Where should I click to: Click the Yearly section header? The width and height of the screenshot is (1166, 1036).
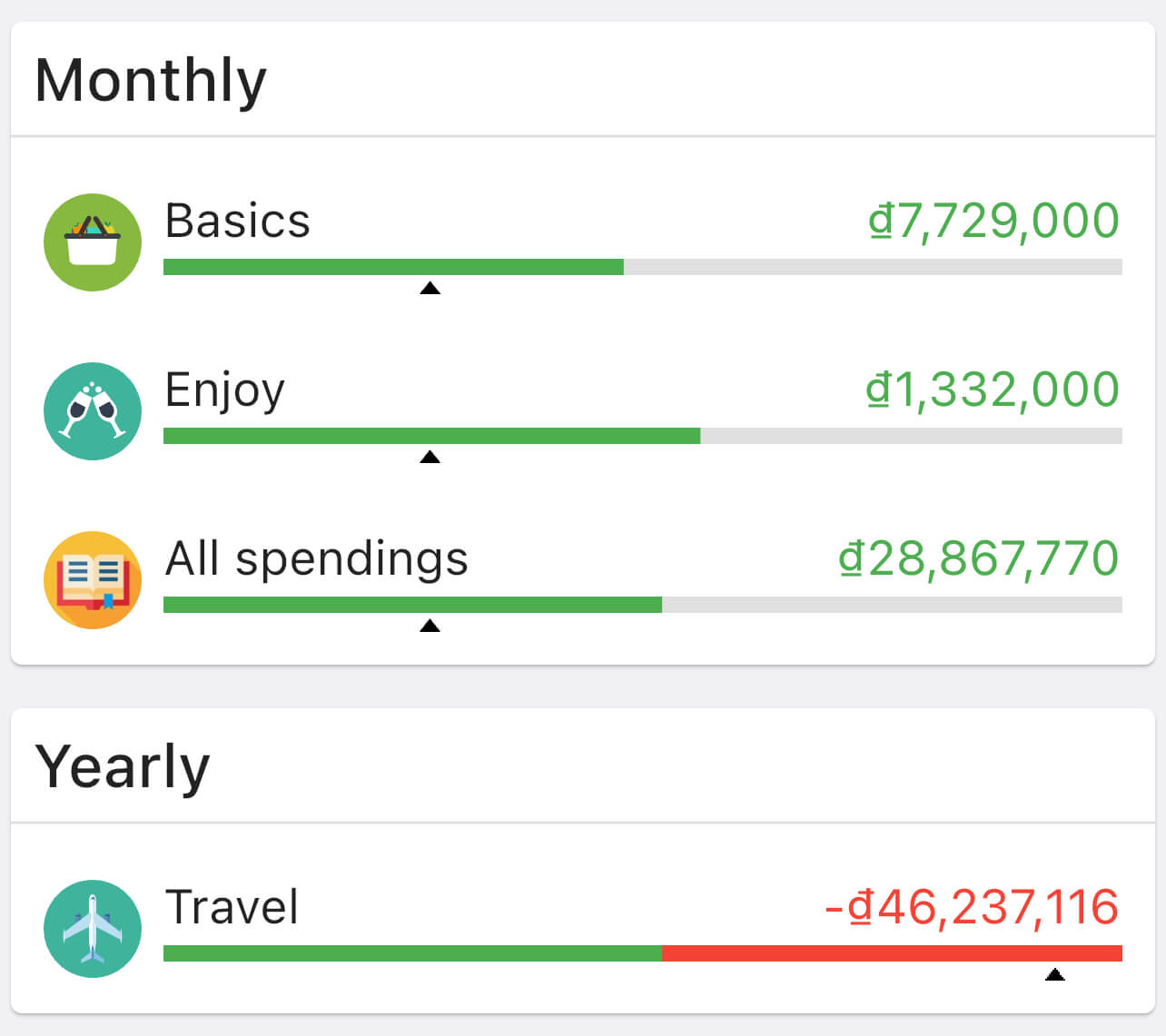(123, 766)
